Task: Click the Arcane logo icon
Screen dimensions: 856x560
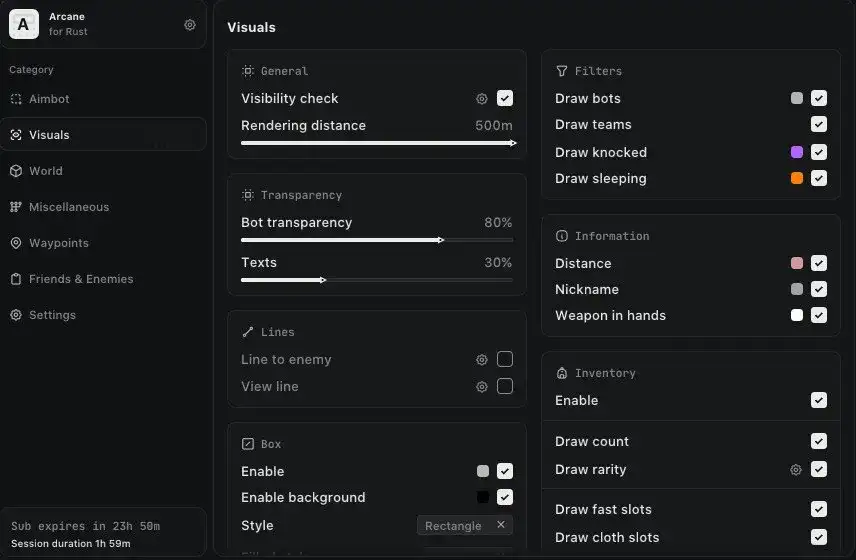Action: [24, 24]
